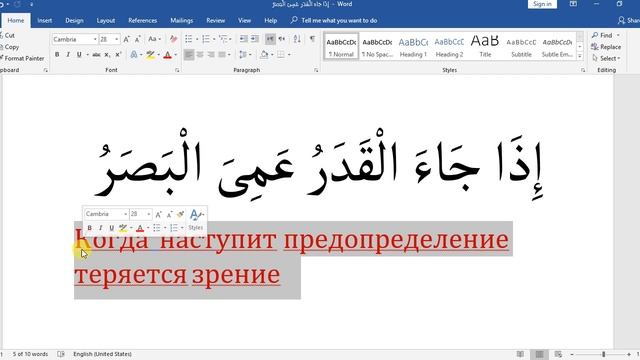Screen dimensions: 640x360
Task: Move the zoom slider in the status bar
Action: click(603, 354)
